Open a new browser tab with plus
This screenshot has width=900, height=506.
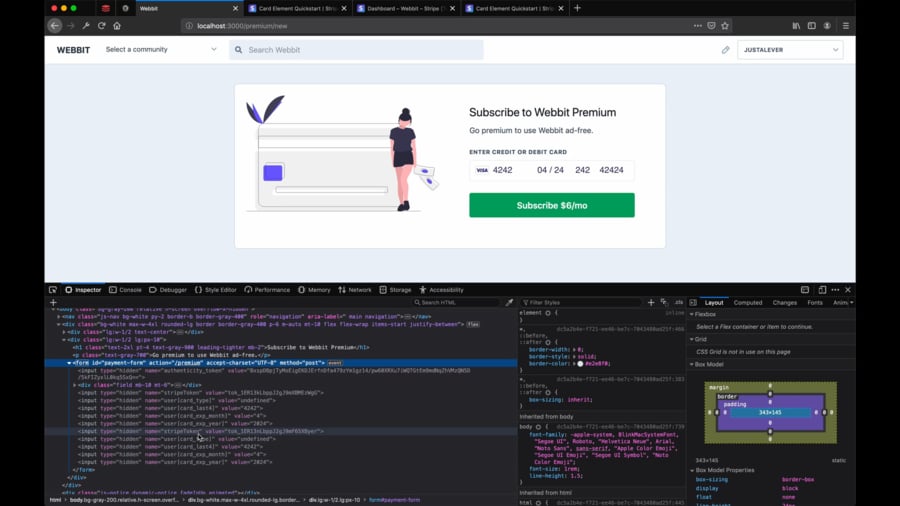[x=577, y=8]
